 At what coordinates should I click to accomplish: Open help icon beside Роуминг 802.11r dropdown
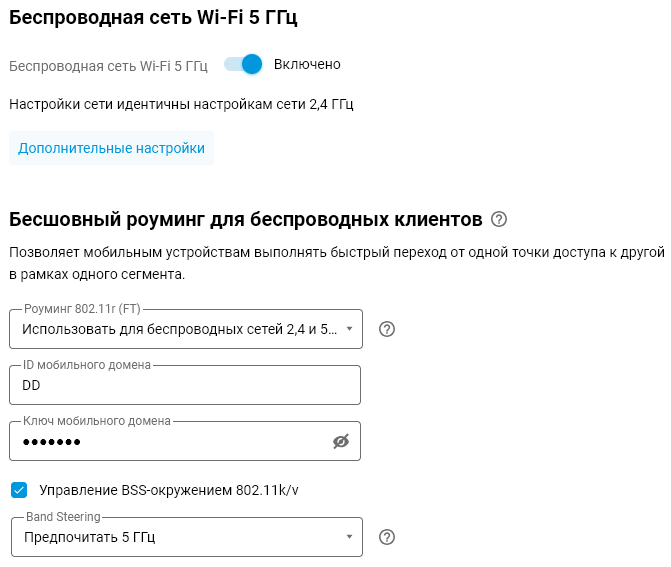click(x=388, y=329)
